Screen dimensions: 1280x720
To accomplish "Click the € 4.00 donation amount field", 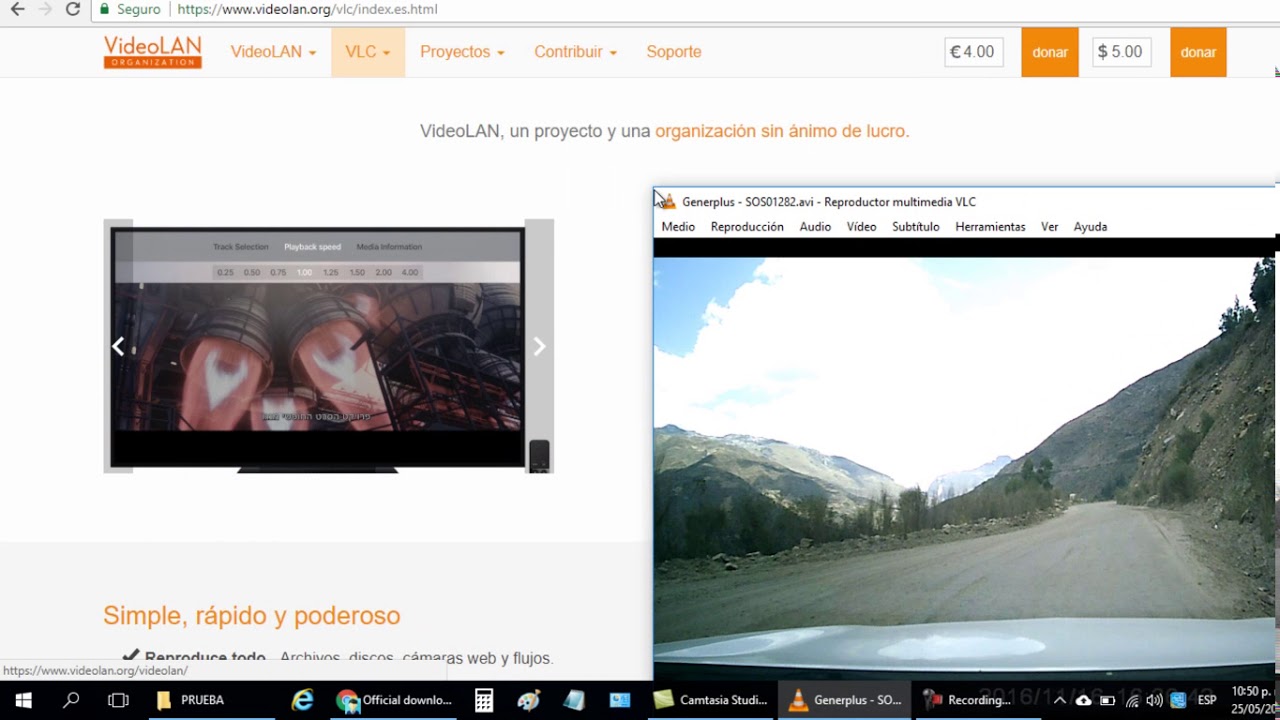I will pyautogui.click(x=973, y=52).
